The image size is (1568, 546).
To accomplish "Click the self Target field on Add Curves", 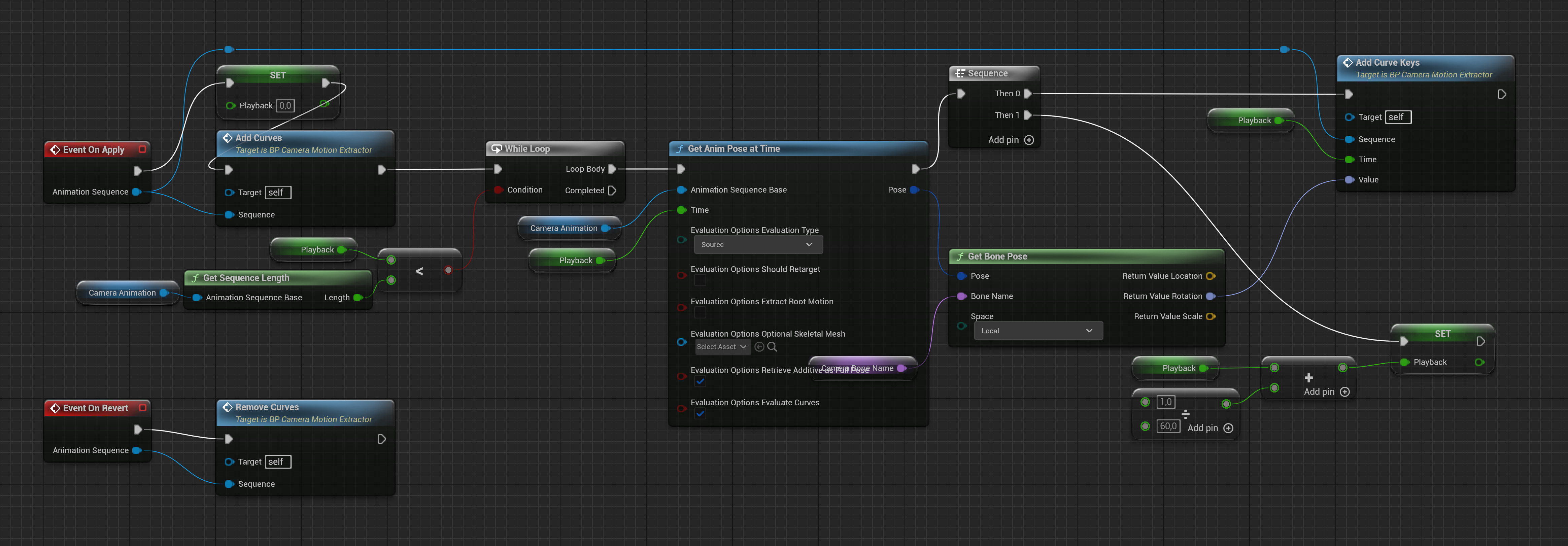I will [x=278, y=193].
